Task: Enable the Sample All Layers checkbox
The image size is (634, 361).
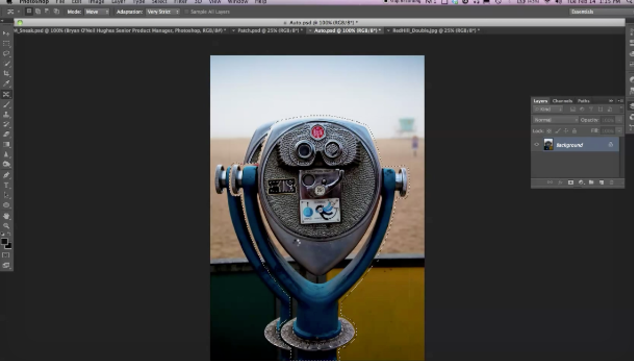Action: [187, 12]
